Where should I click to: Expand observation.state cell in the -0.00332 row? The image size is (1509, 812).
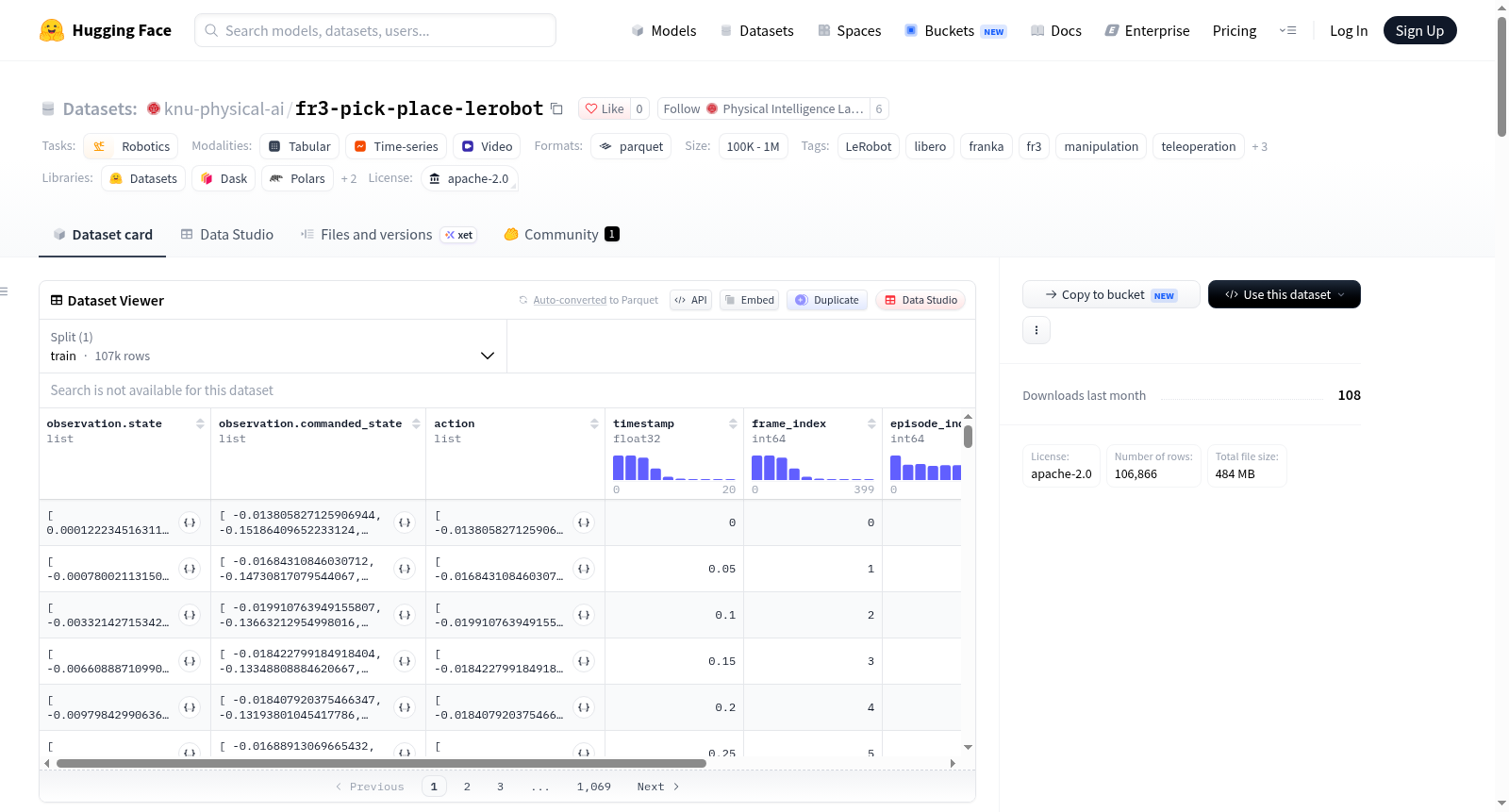(x=190, y=615)
